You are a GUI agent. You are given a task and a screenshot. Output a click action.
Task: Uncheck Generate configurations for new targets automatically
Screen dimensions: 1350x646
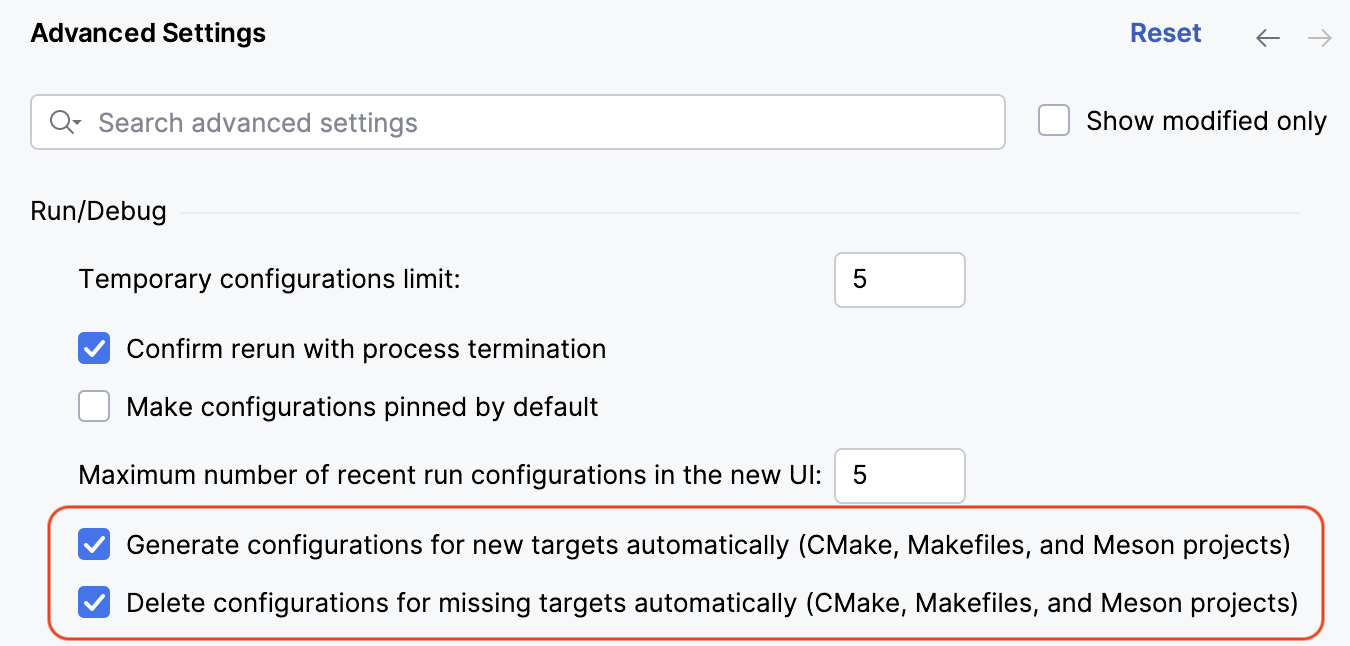pyautogui.click(x=93, y=545)
